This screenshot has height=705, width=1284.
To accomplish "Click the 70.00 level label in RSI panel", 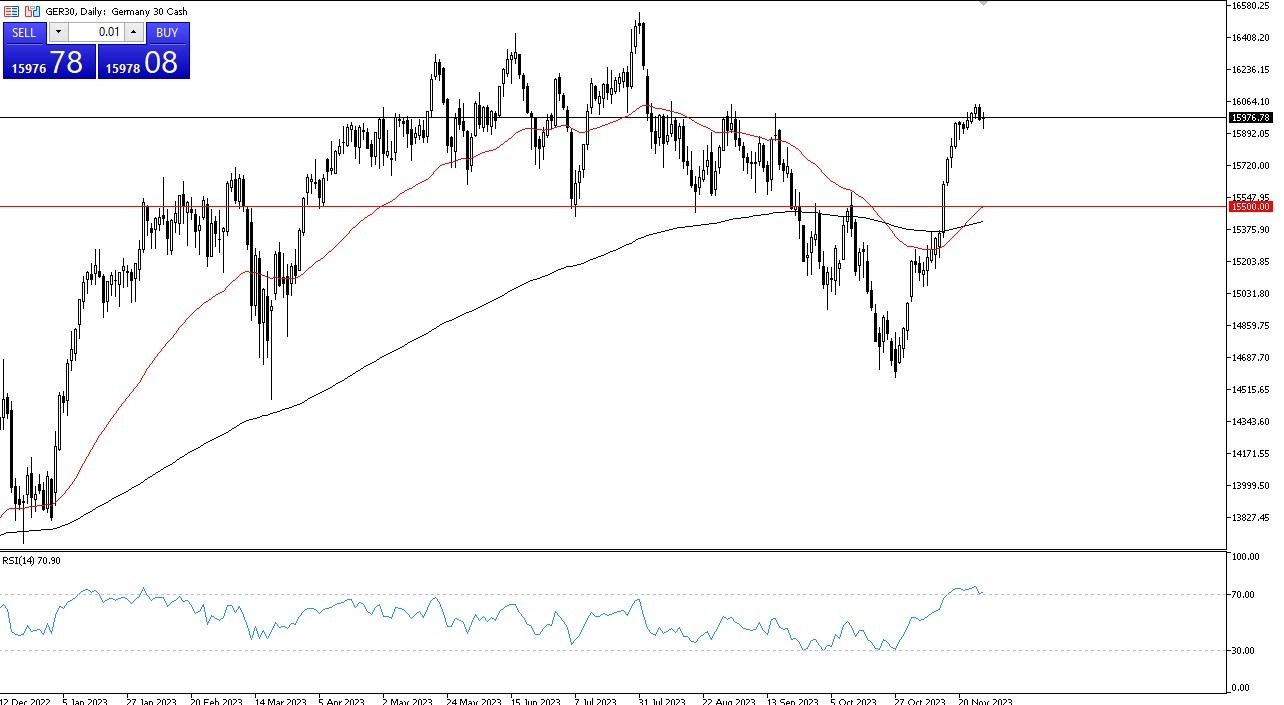I will pos(1243,593).
